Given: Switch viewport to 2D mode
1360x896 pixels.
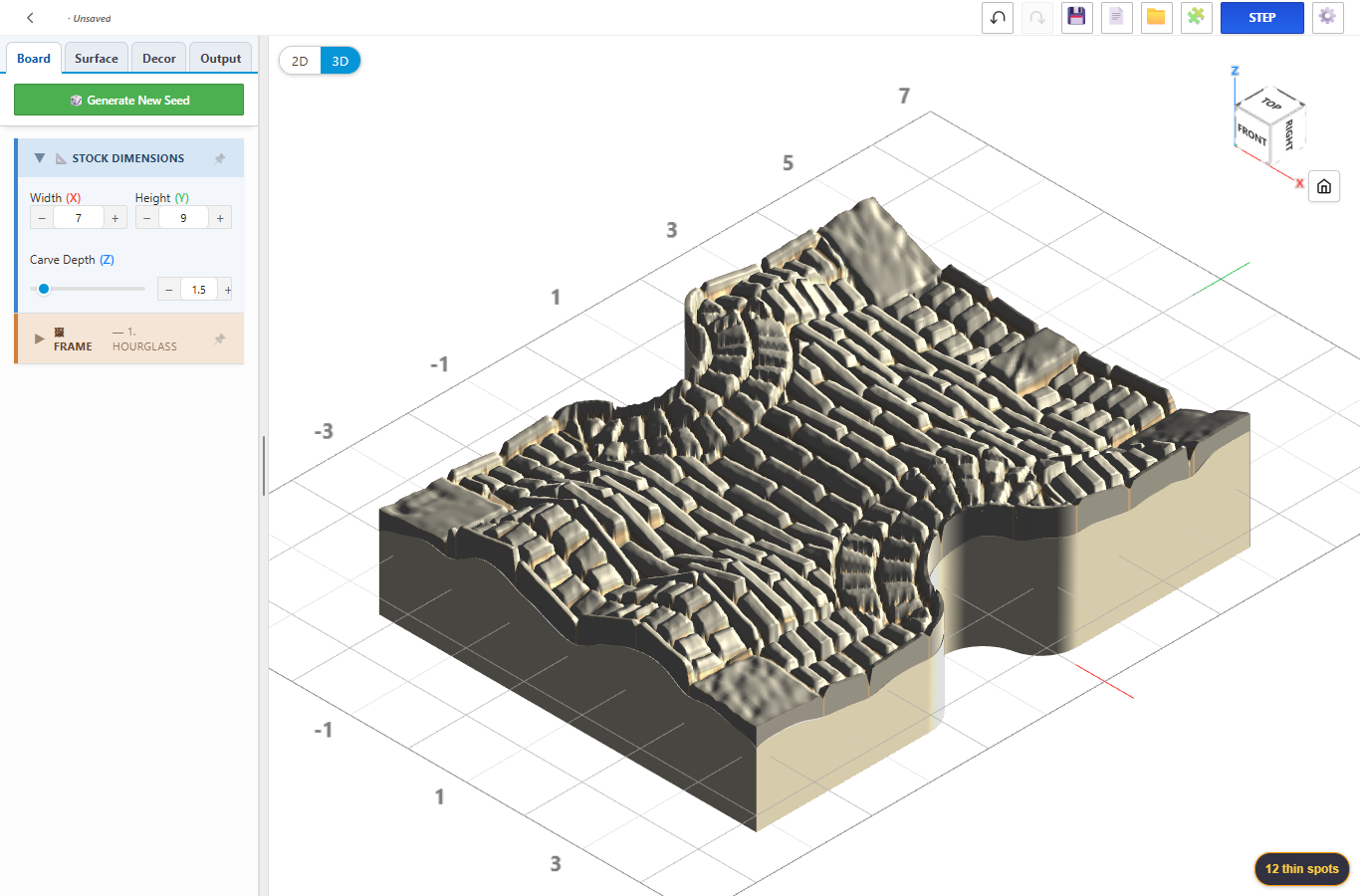Looking at the screenshot, I should point(300,61).
